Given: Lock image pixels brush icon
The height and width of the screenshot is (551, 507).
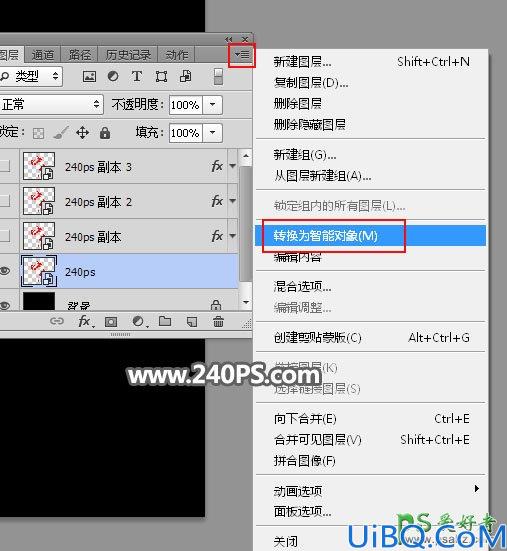Looking at the screenshot, I should (60, 133).
